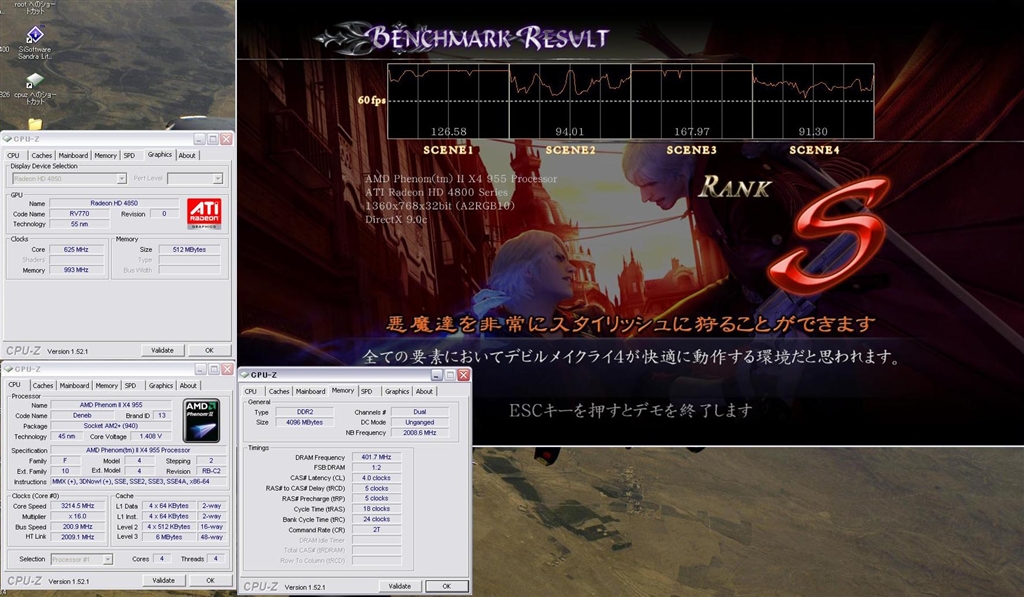This screenshot has width=1024, height=597.
Task: Click the Code Name field RV770
Action: click(x=79, y=214)
